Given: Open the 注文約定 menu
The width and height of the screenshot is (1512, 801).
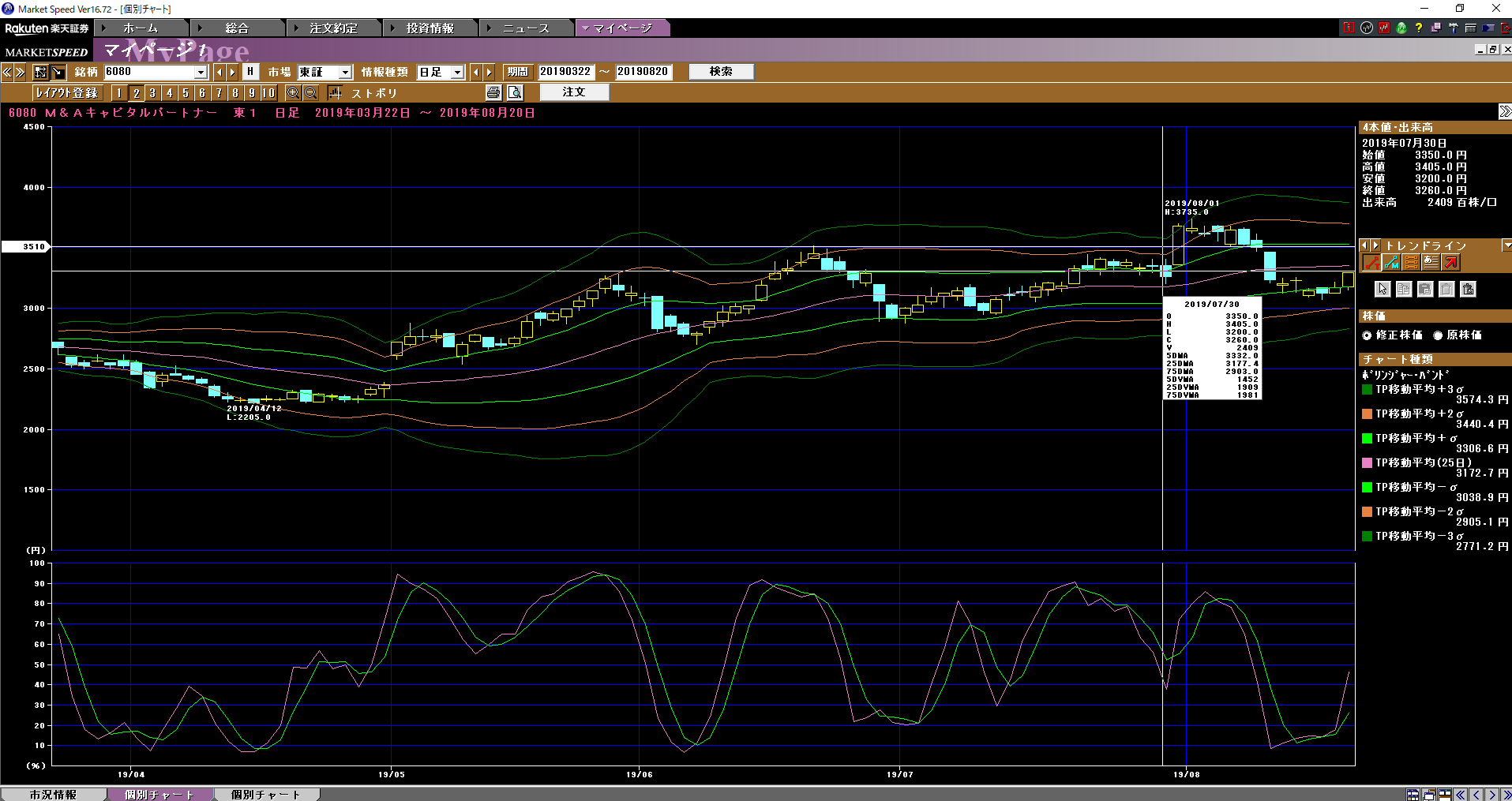Looking at the screenshot, I should [x=333, y=28].
